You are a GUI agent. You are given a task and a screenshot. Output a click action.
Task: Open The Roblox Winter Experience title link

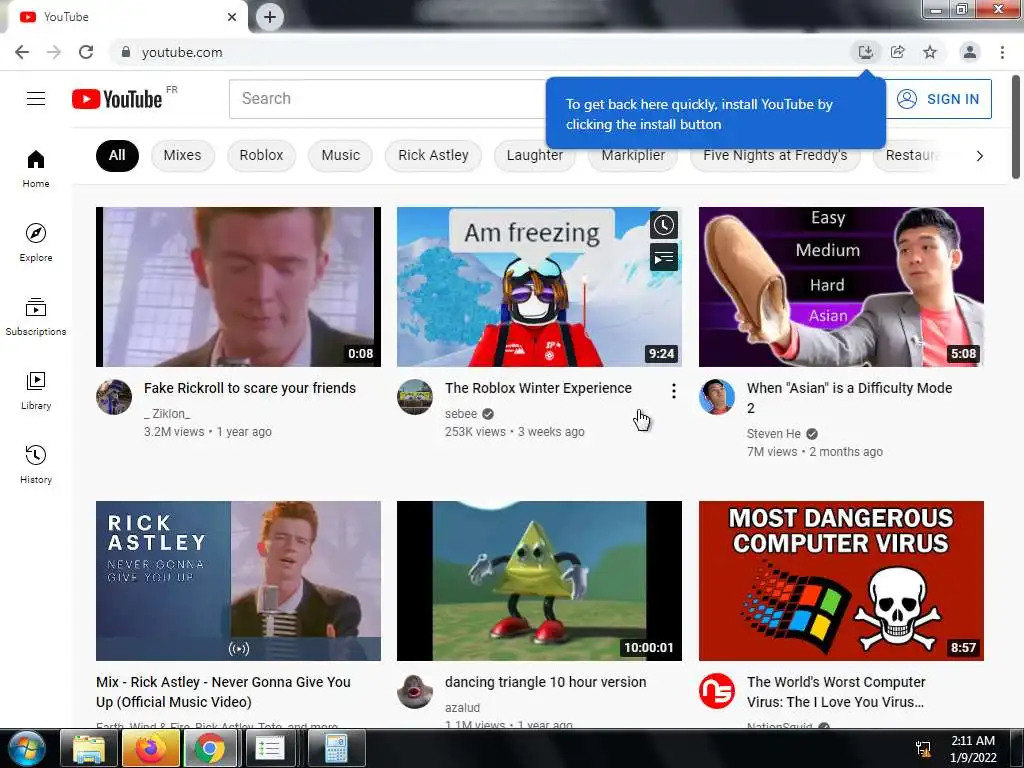pyautogui.click(x=538, y=388)
